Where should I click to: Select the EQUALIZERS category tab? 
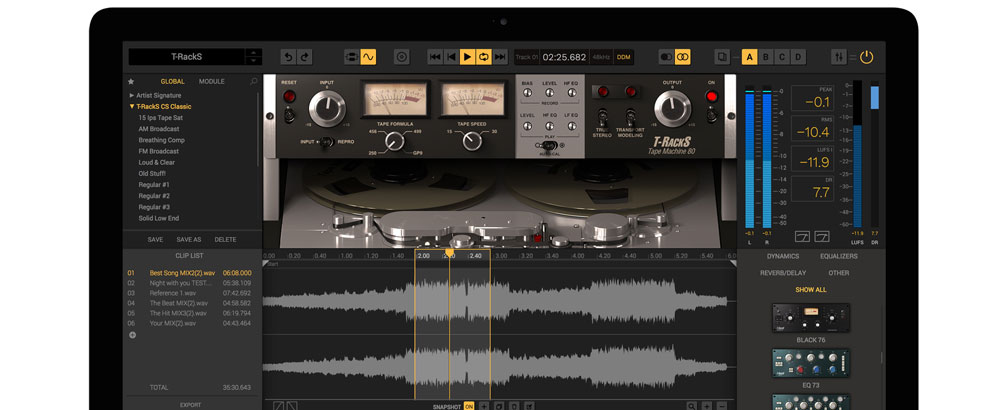click(x=838, y=256)
